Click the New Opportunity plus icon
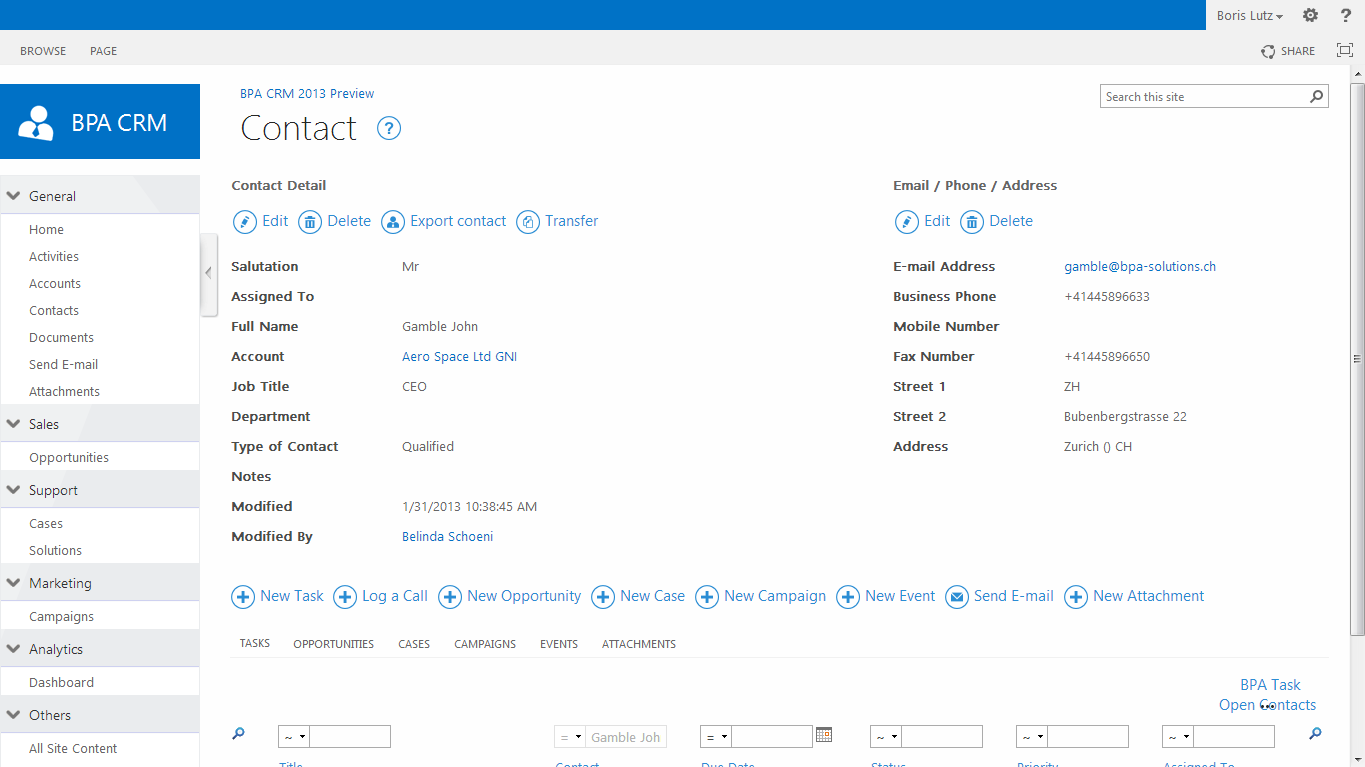This screenshot has width=1365, height=767. tap(450, 597)
